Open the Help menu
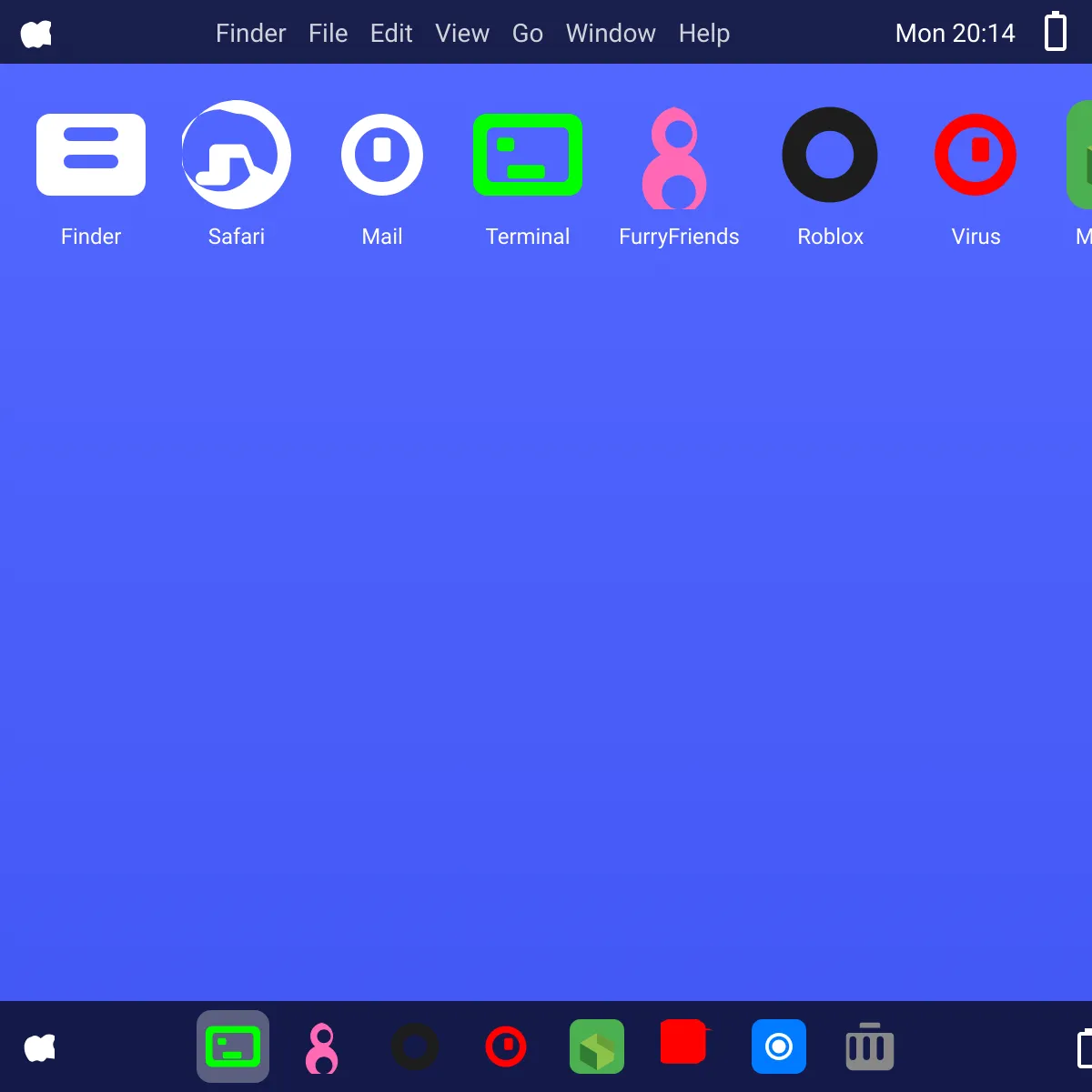 pos(704,34)
